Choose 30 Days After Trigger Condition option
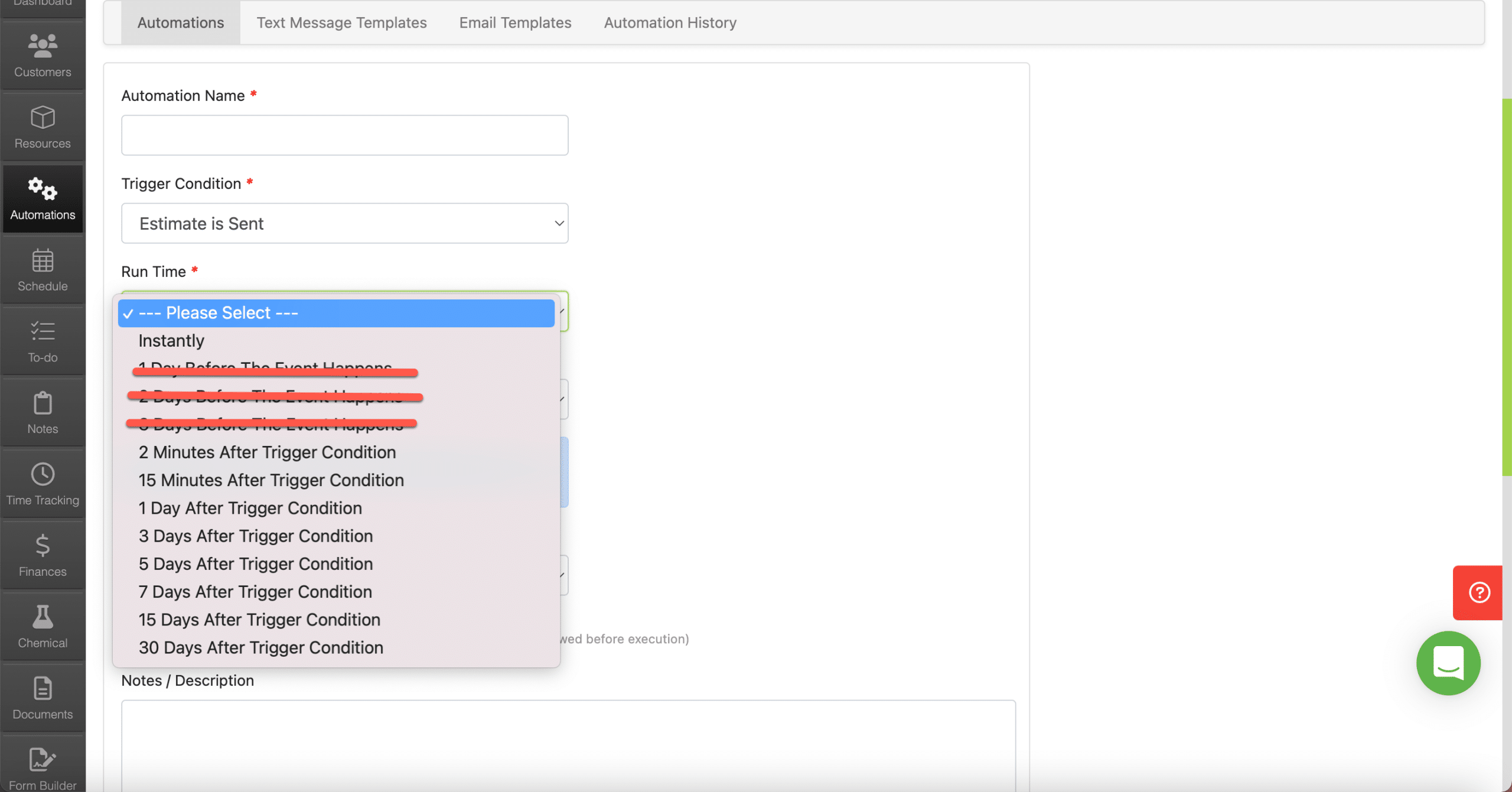 point(260,647)
